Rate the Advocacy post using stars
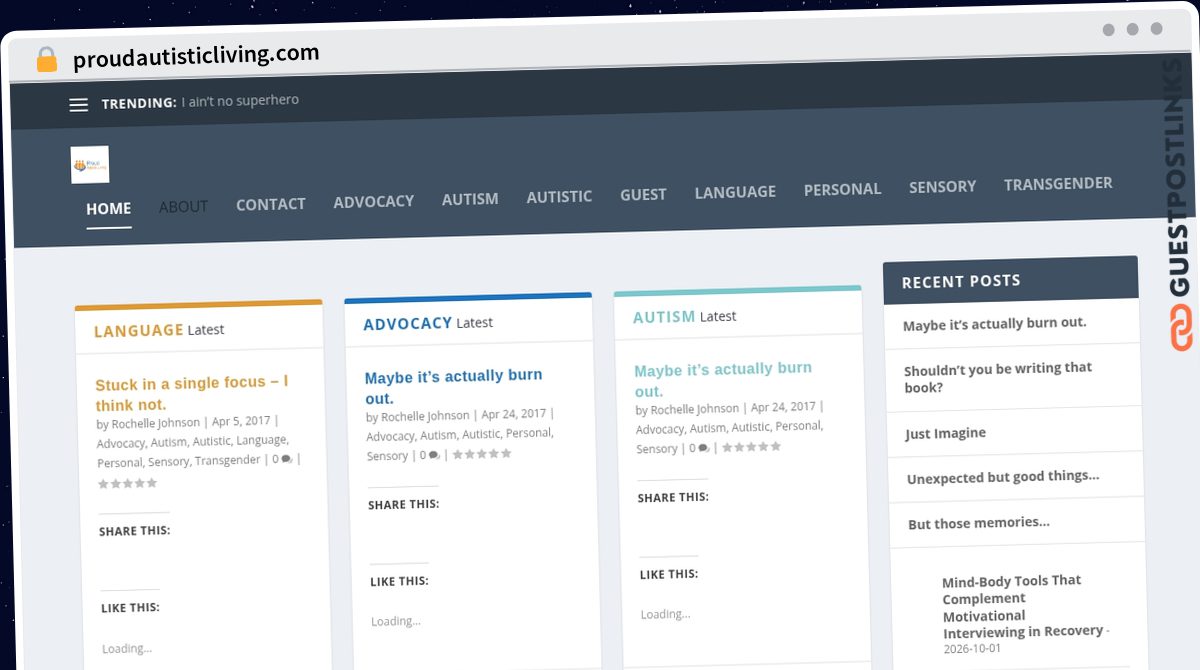 (482, 454)
